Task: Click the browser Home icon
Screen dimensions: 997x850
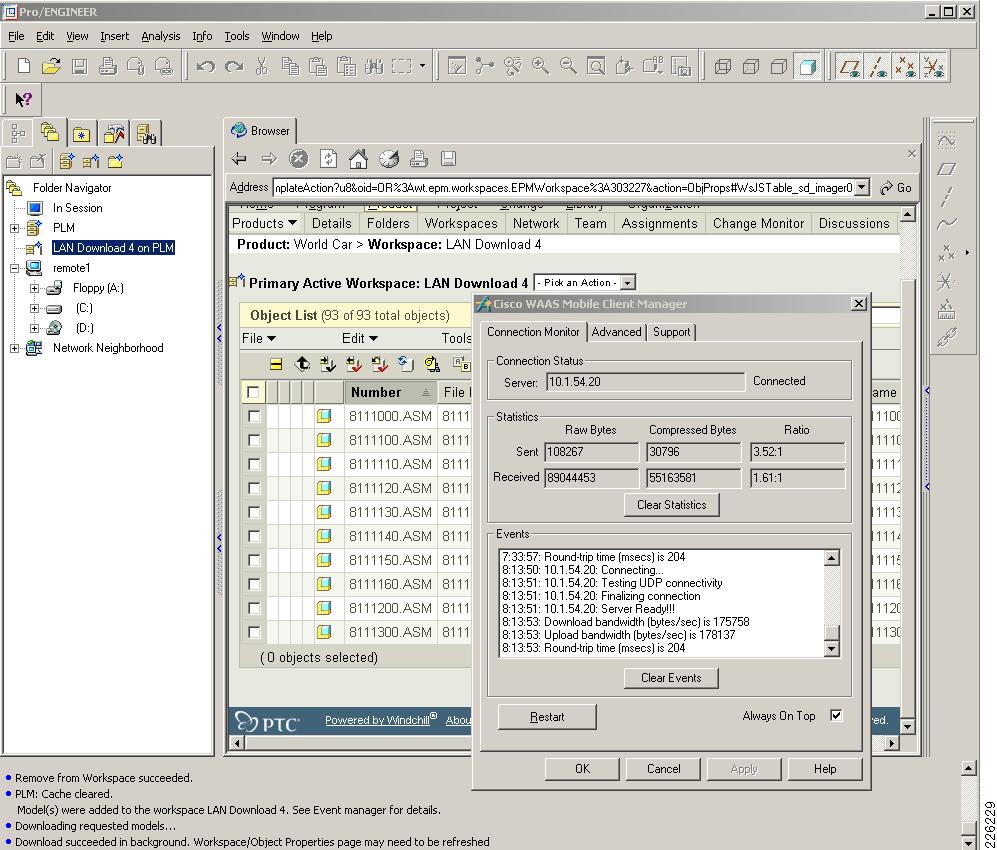Action: 358,158
